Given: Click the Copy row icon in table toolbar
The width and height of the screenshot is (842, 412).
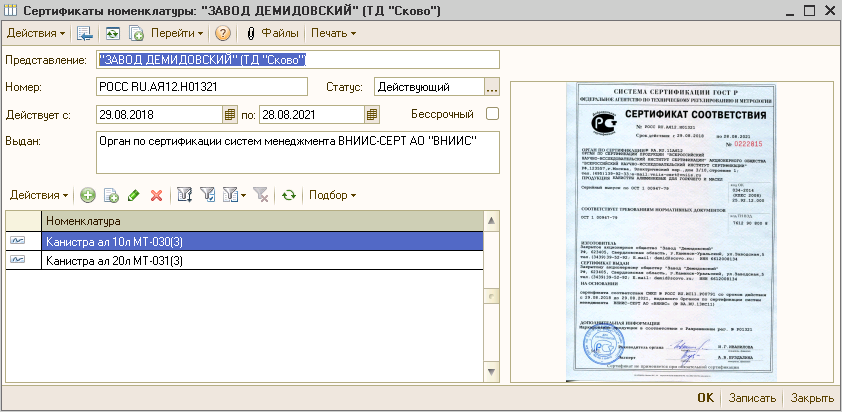Looking at the screenshot, I should [111, 195].
